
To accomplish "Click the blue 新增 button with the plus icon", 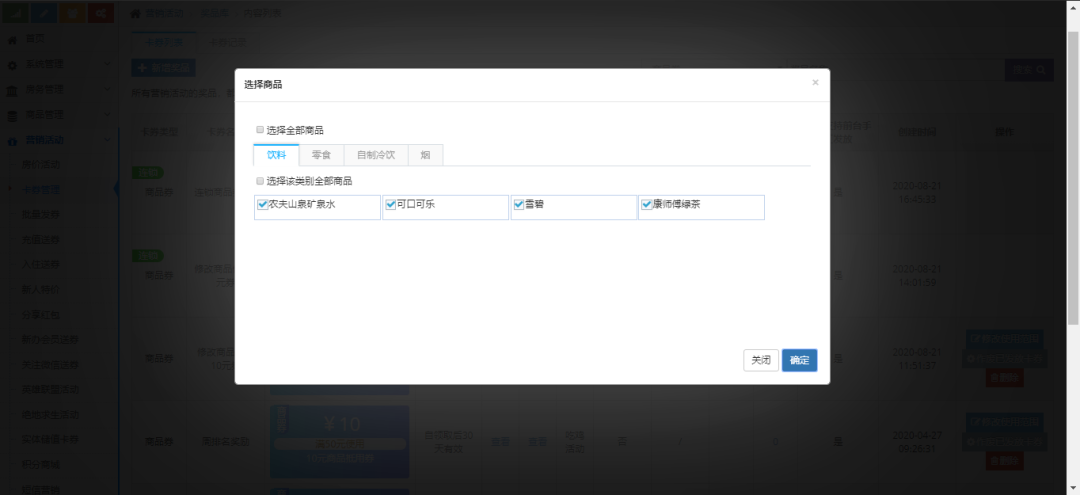I will (163, 67).
